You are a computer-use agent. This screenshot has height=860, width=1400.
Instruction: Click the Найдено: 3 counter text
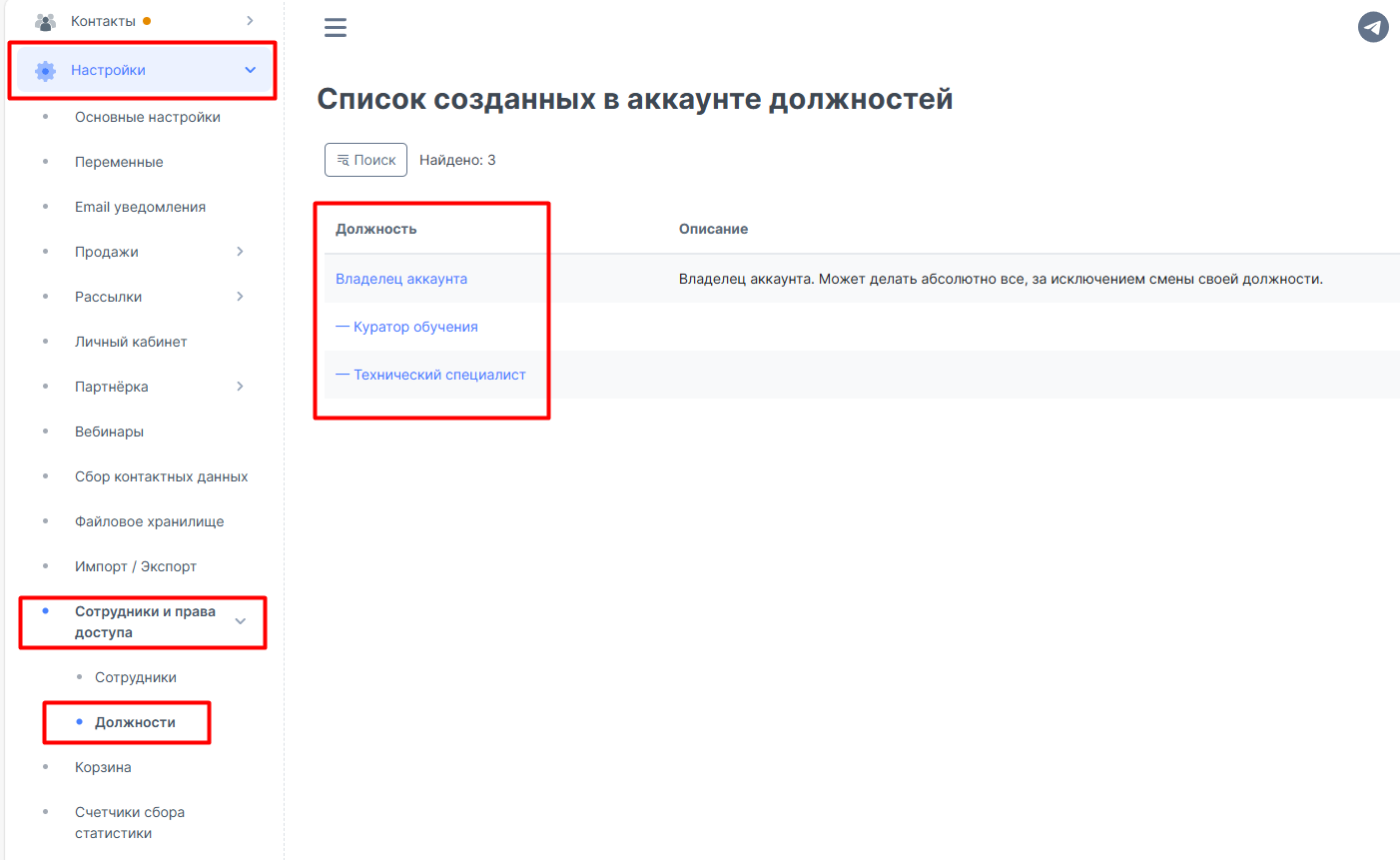[x=457, y=160]
